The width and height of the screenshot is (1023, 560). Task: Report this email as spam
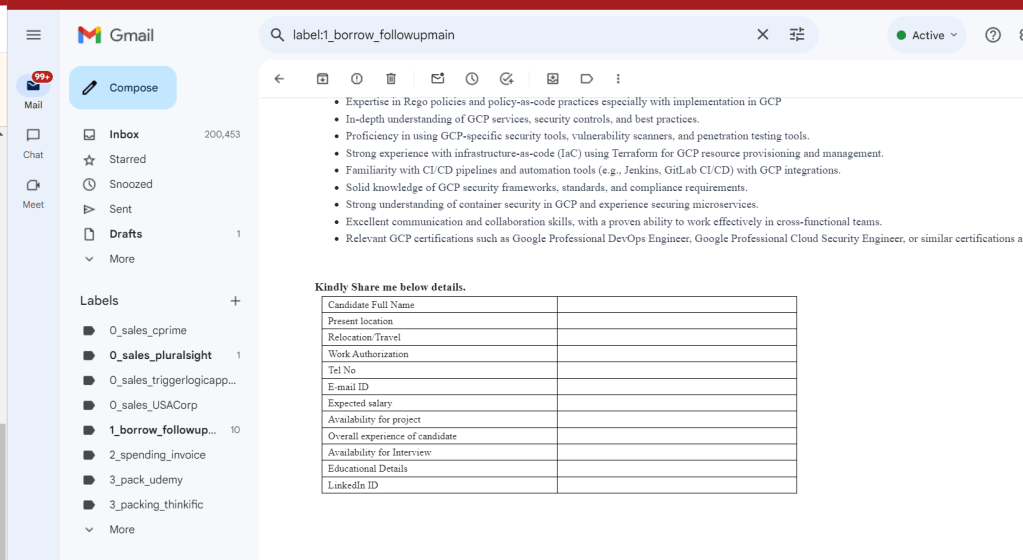click(x=356, y=79)
